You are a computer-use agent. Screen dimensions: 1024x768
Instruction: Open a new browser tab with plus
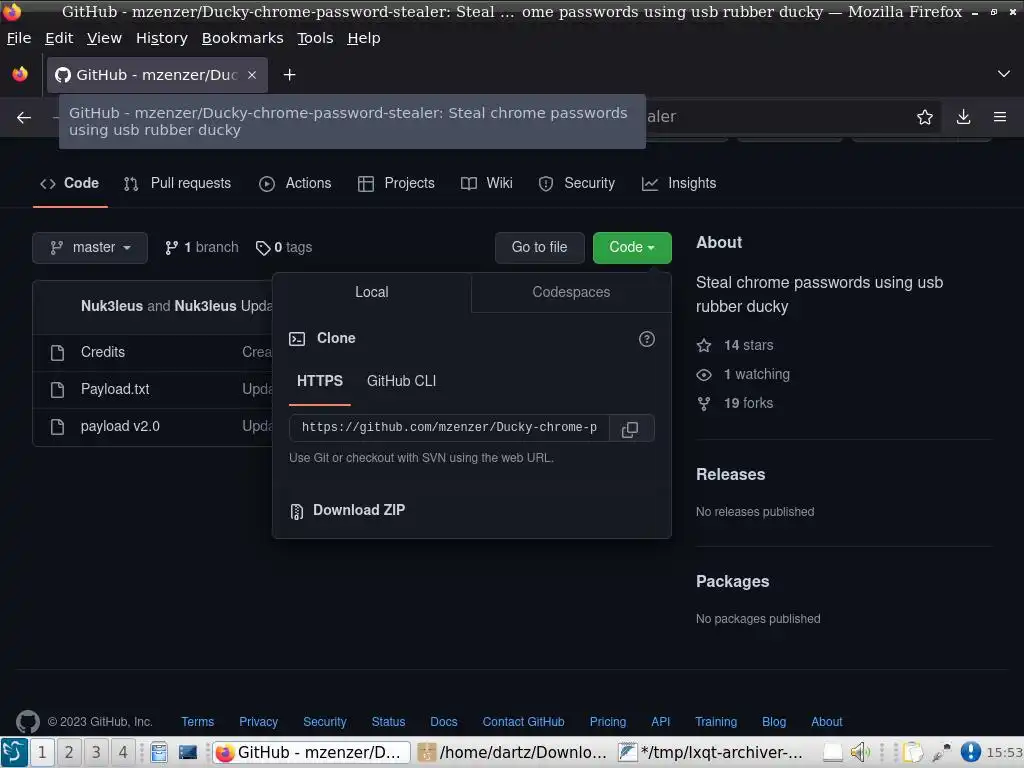point(289,75)
